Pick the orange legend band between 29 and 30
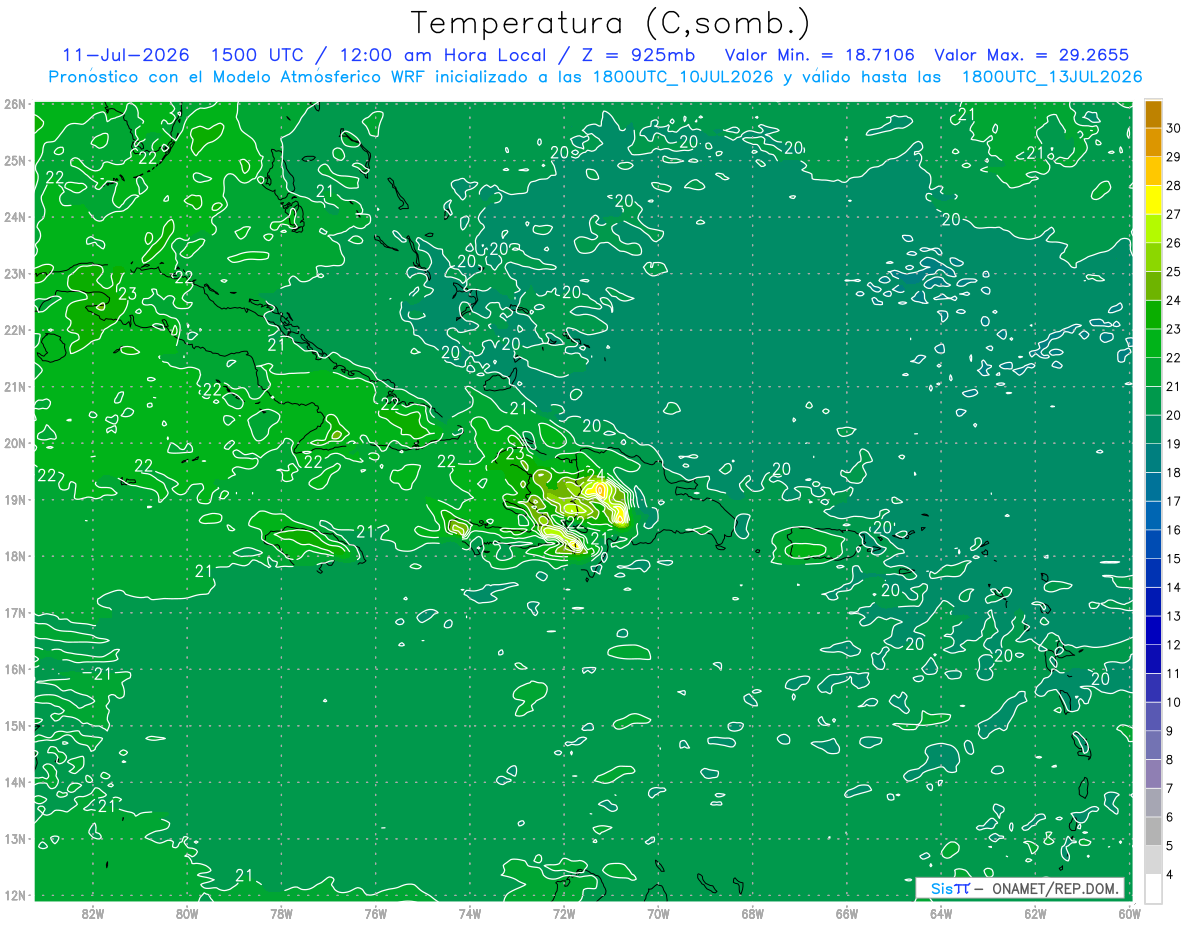 (x=1153, y=142)
